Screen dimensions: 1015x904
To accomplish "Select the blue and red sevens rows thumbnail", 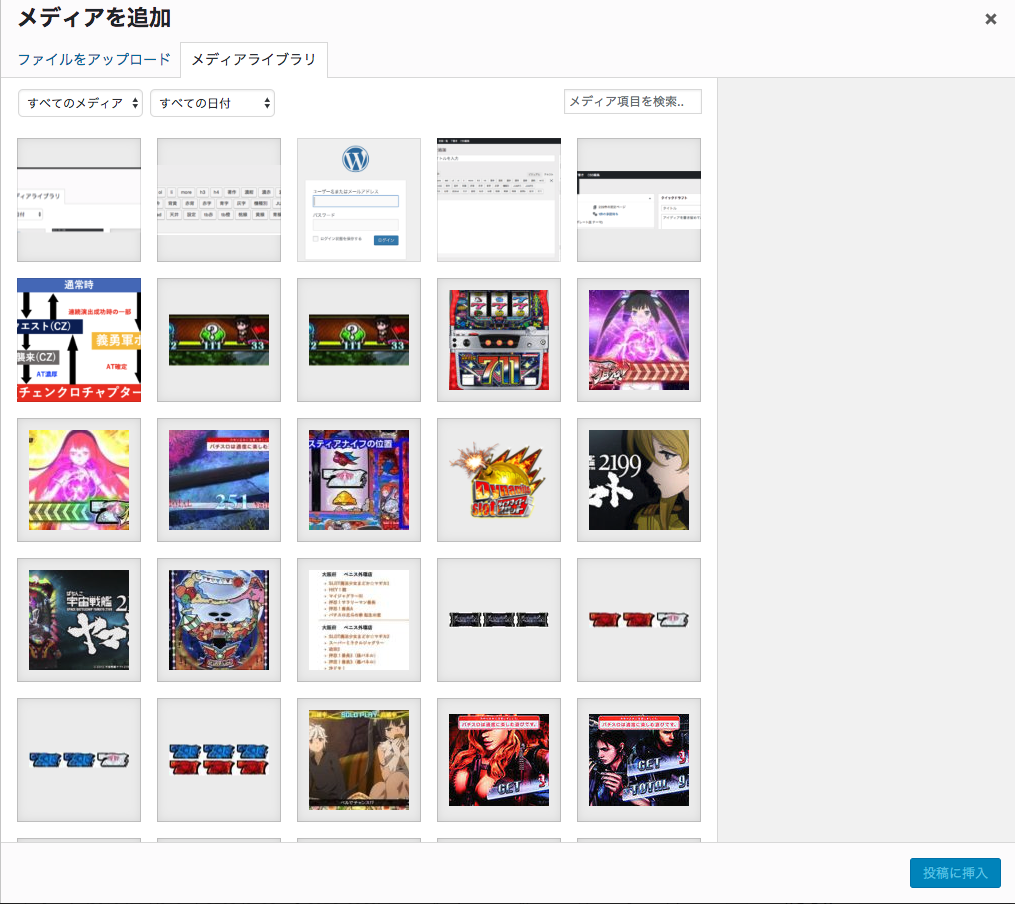I will (x=219, y=760).
